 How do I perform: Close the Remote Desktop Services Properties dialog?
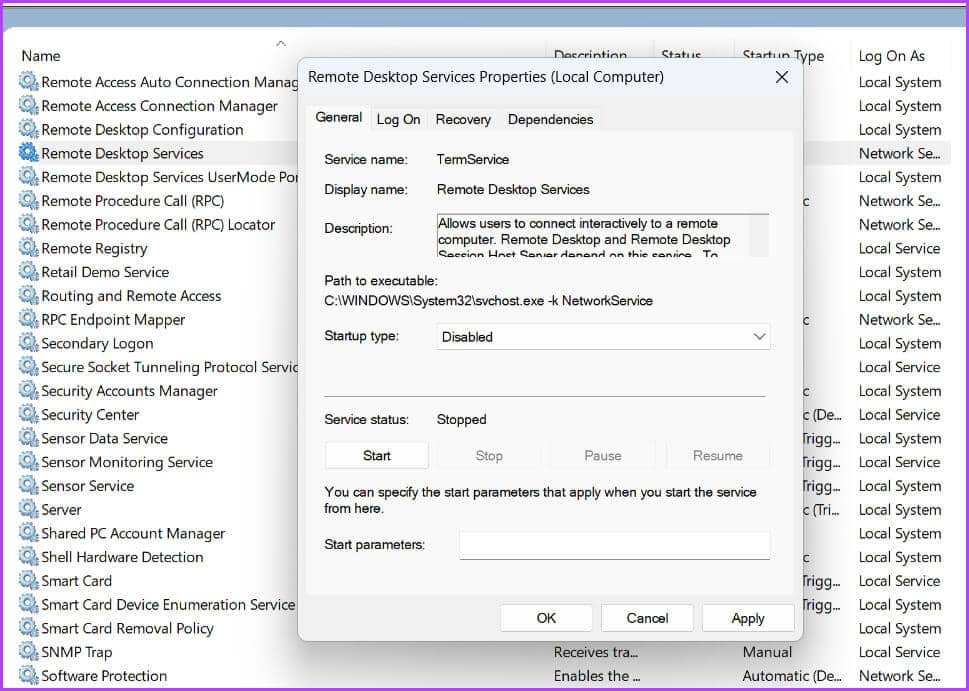point(782,77)
